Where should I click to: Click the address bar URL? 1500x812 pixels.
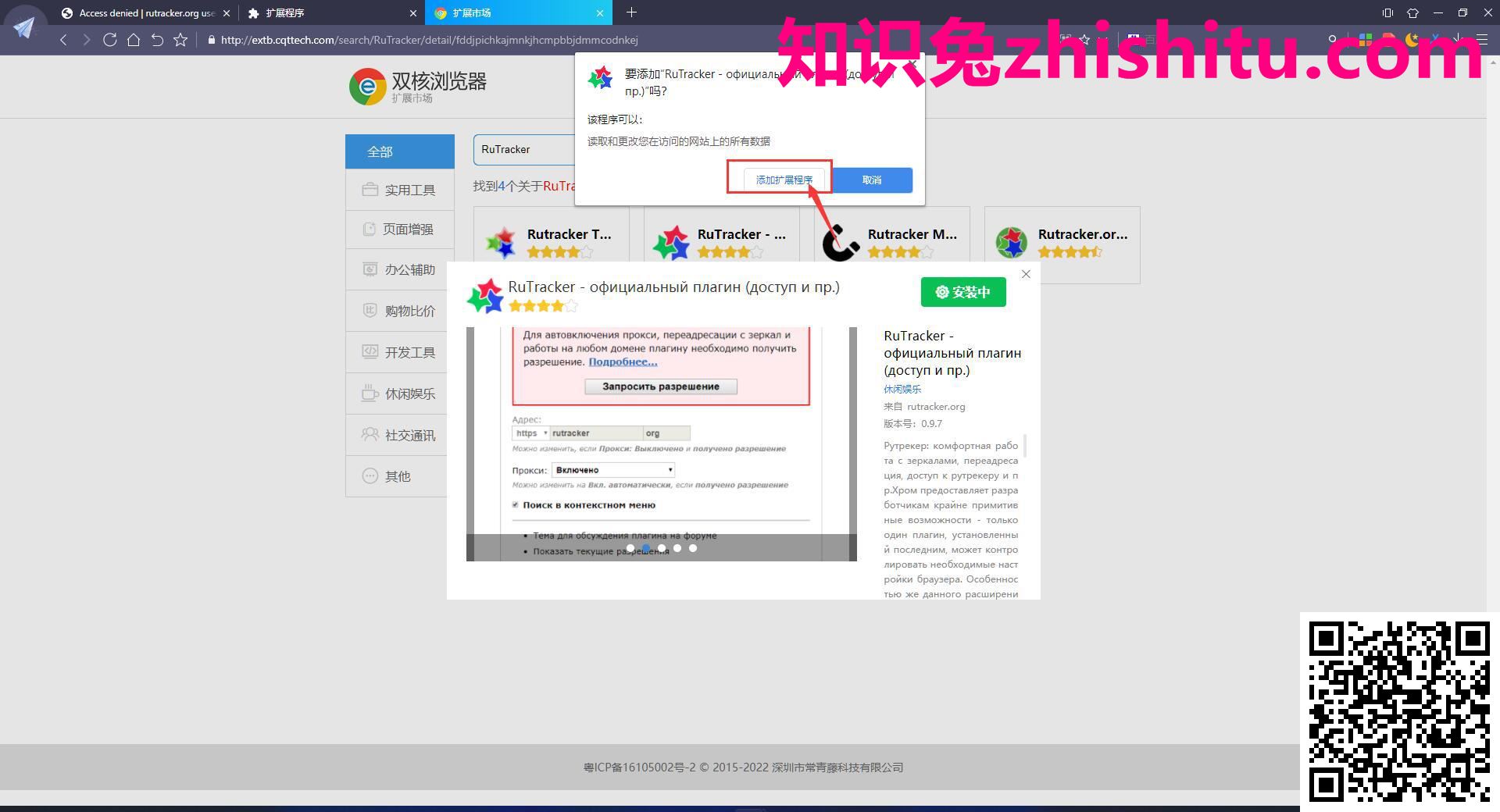tap(429, 40)
